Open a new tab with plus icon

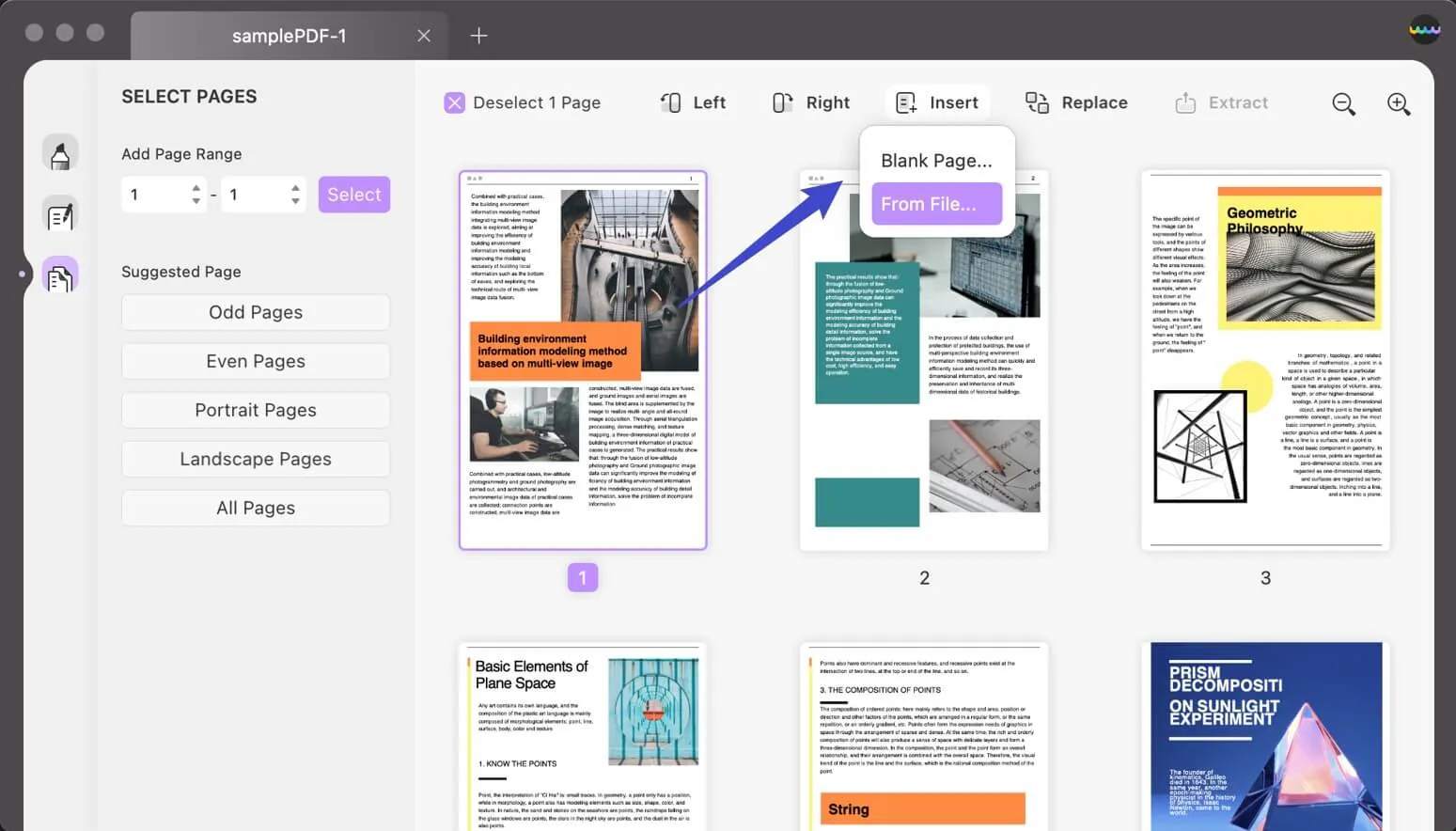click(x=478, y=36)
